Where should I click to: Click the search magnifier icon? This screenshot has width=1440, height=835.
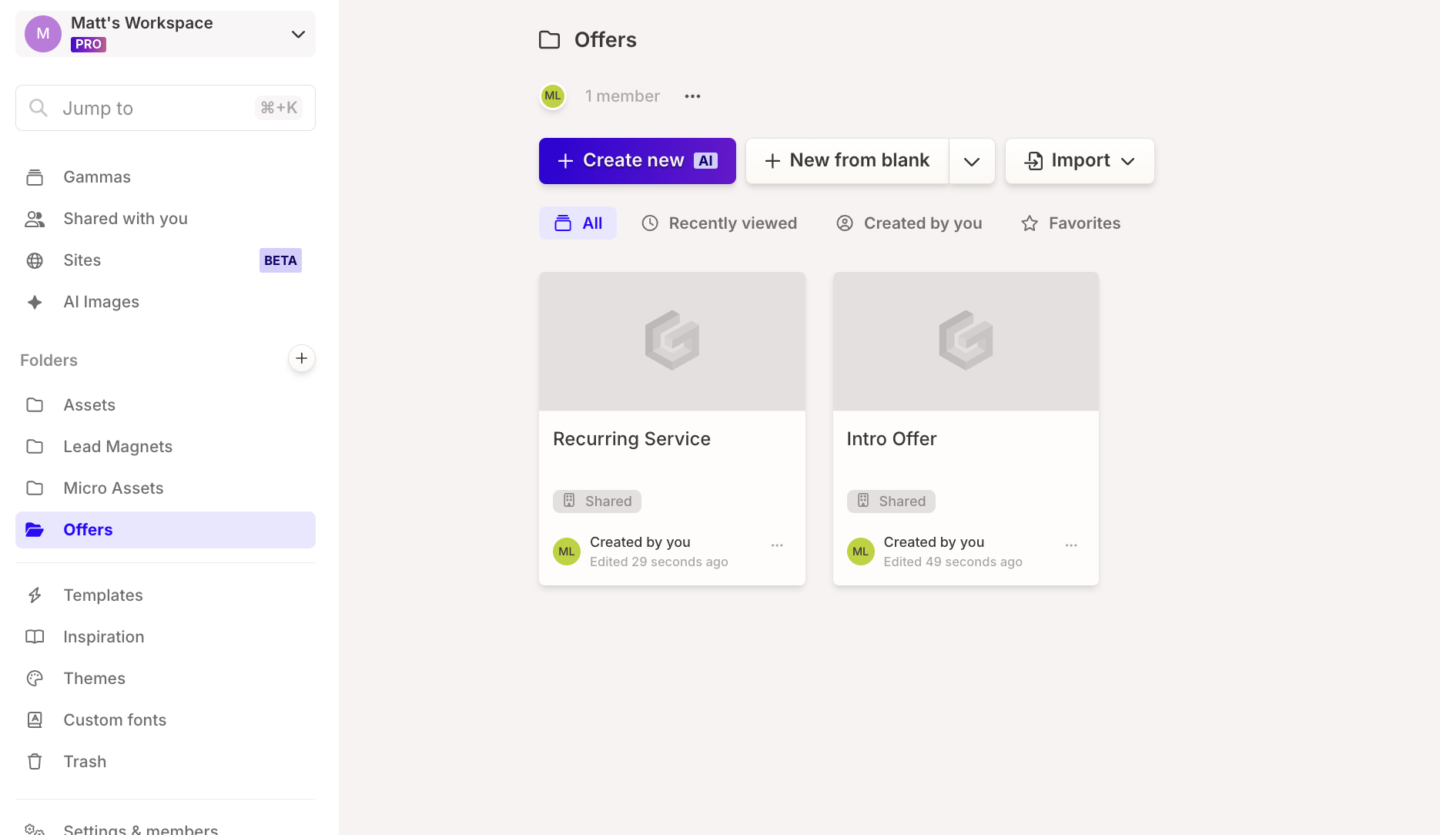click(x=38, y=108)
